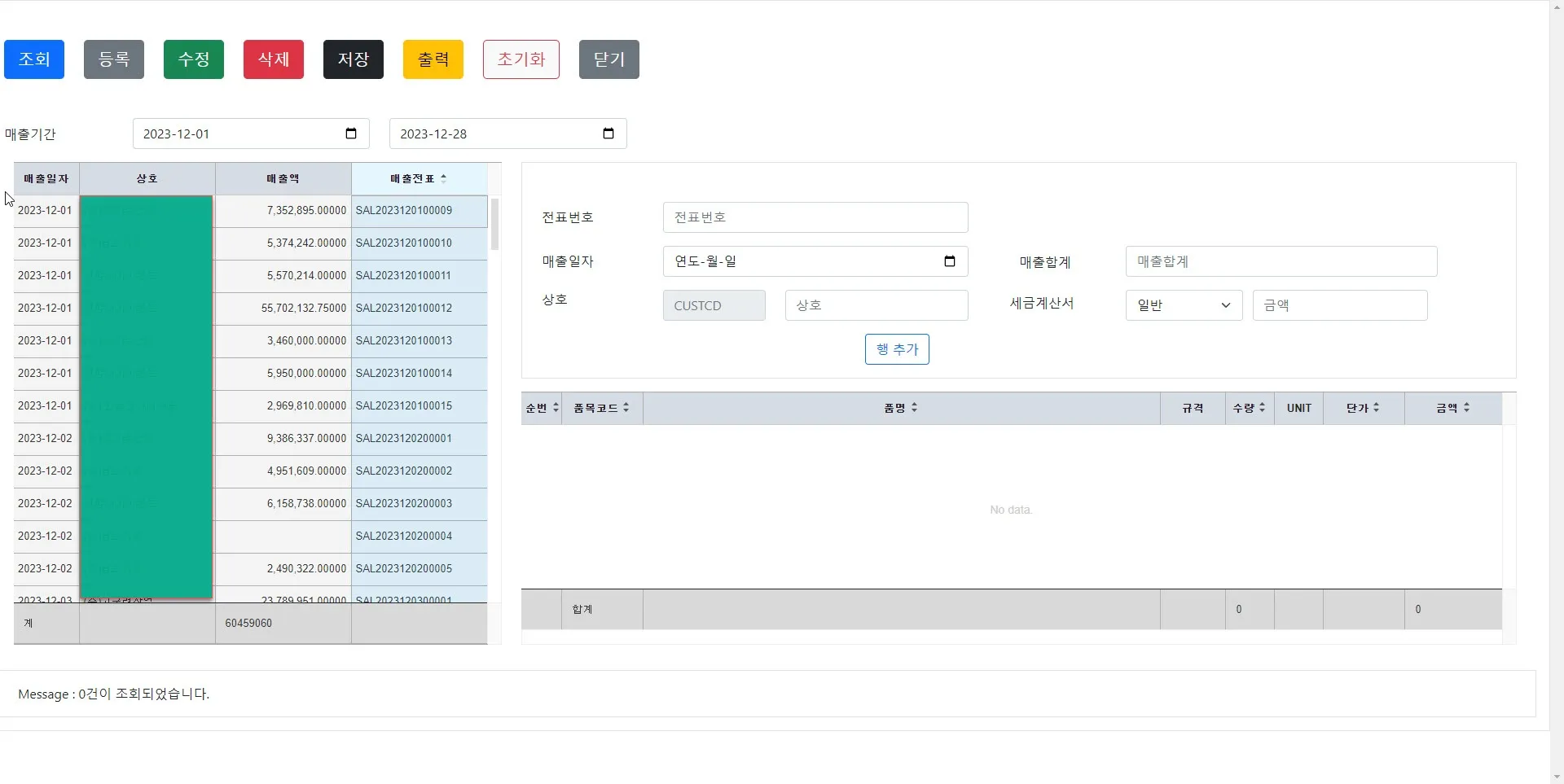Open calendar picker for end date 2023-12-28
1564x784 pixels.
(608, 134)
